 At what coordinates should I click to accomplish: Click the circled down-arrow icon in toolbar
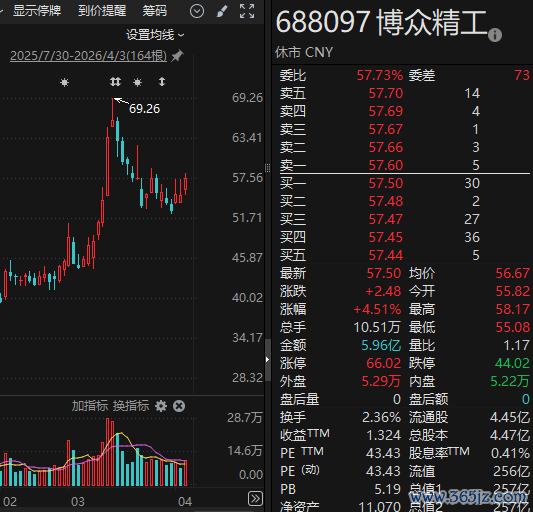(x=197, y=11)
